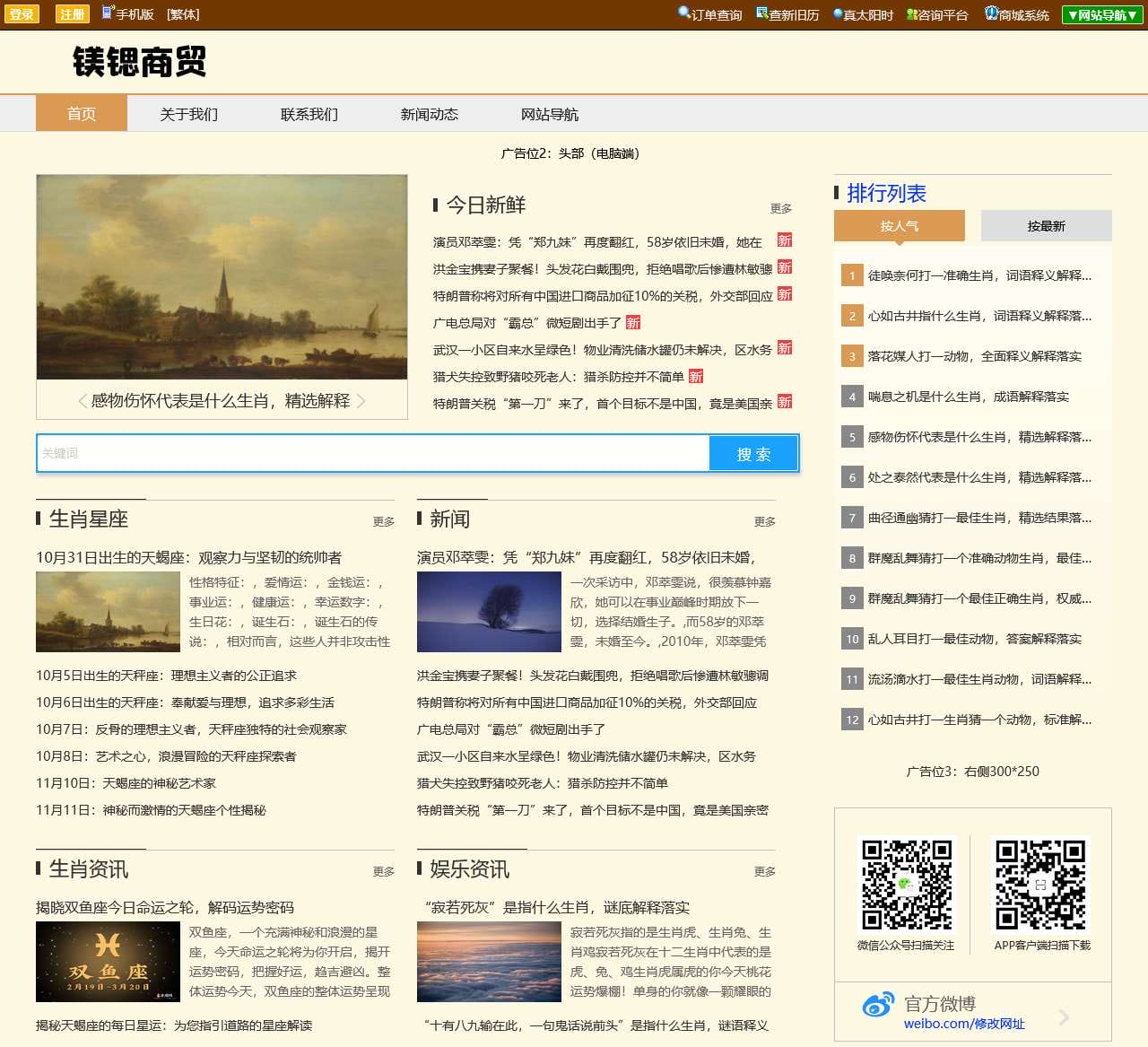Click the 订单查询 magnifier icon
The height and width of the screenshot is (1047, 1148).
(x=684, y=13)
